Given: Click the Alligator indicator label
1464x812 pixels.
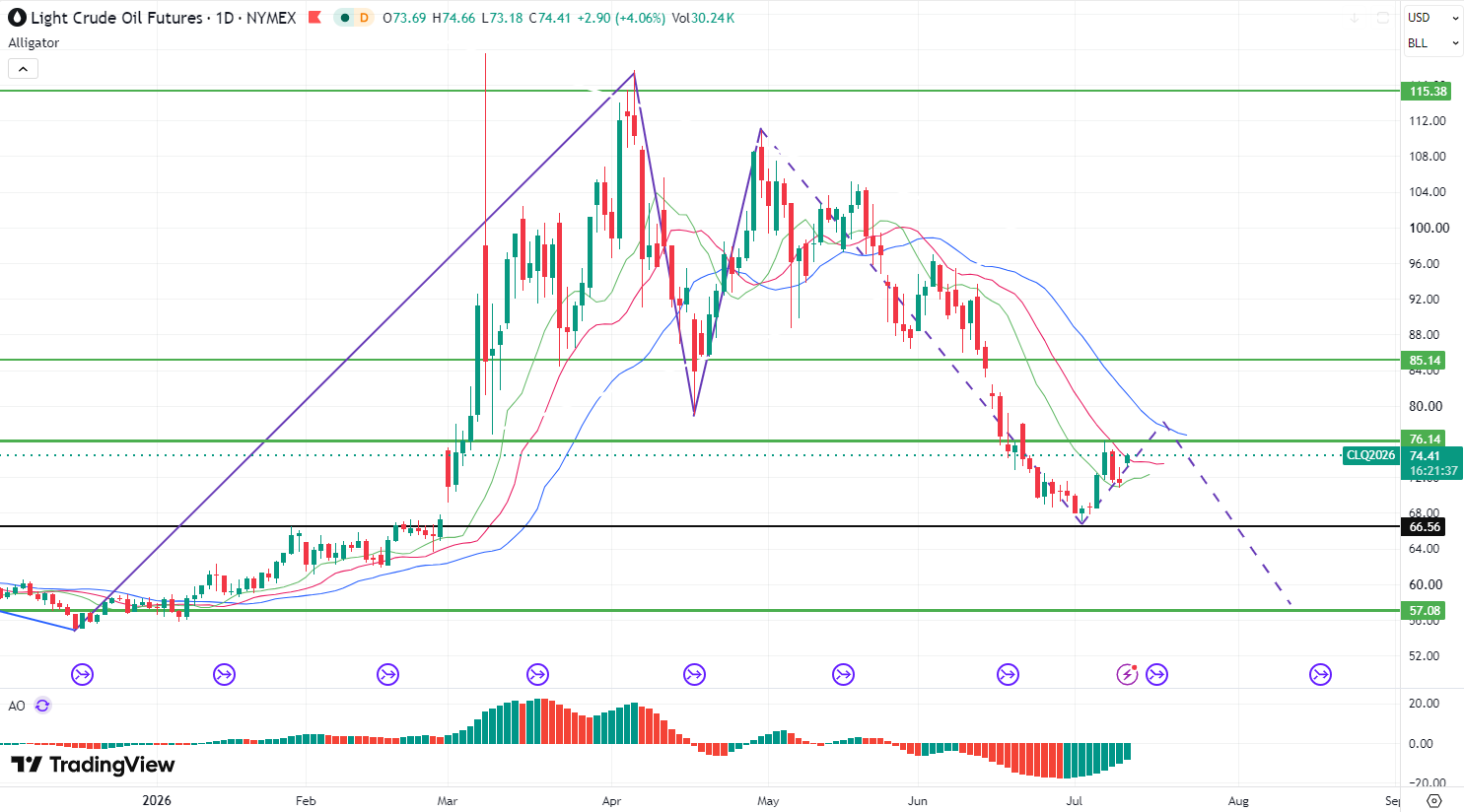Looking at the screenshot, I should coord(34,43).
